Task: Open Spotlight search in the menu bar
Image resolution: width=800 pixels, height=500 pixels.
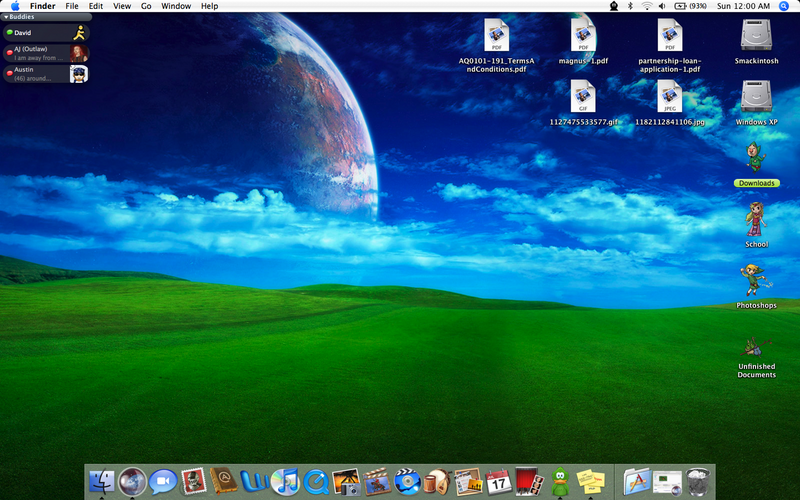Action: click(784, 6)
